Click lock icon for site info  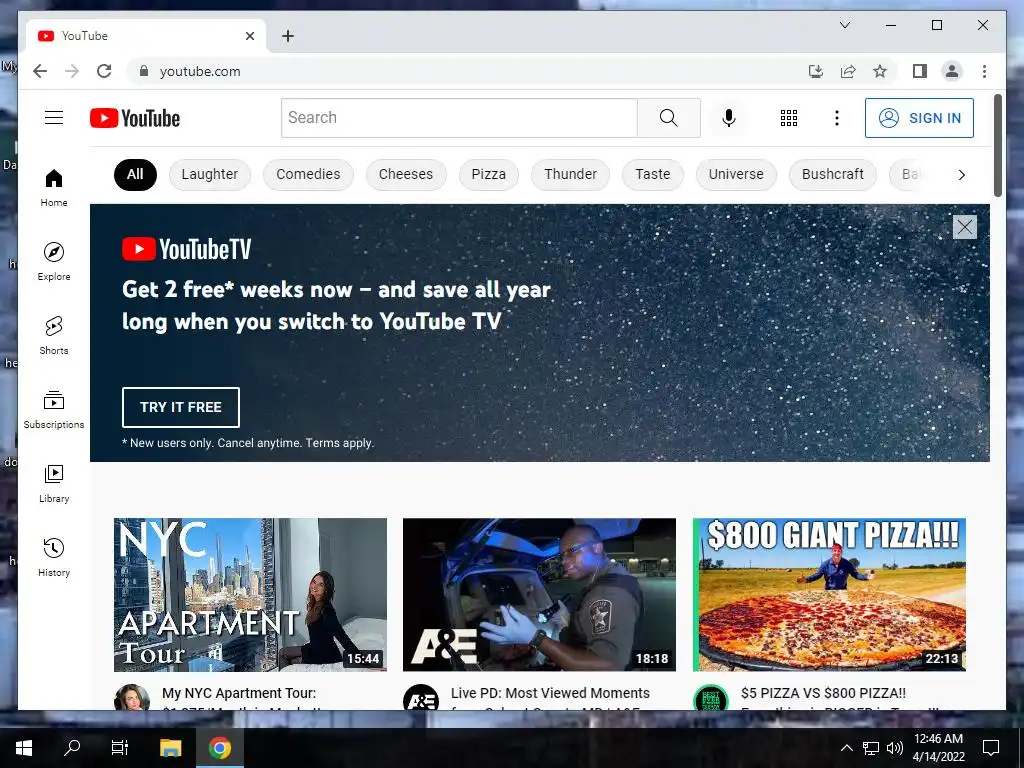click(144, 71)
